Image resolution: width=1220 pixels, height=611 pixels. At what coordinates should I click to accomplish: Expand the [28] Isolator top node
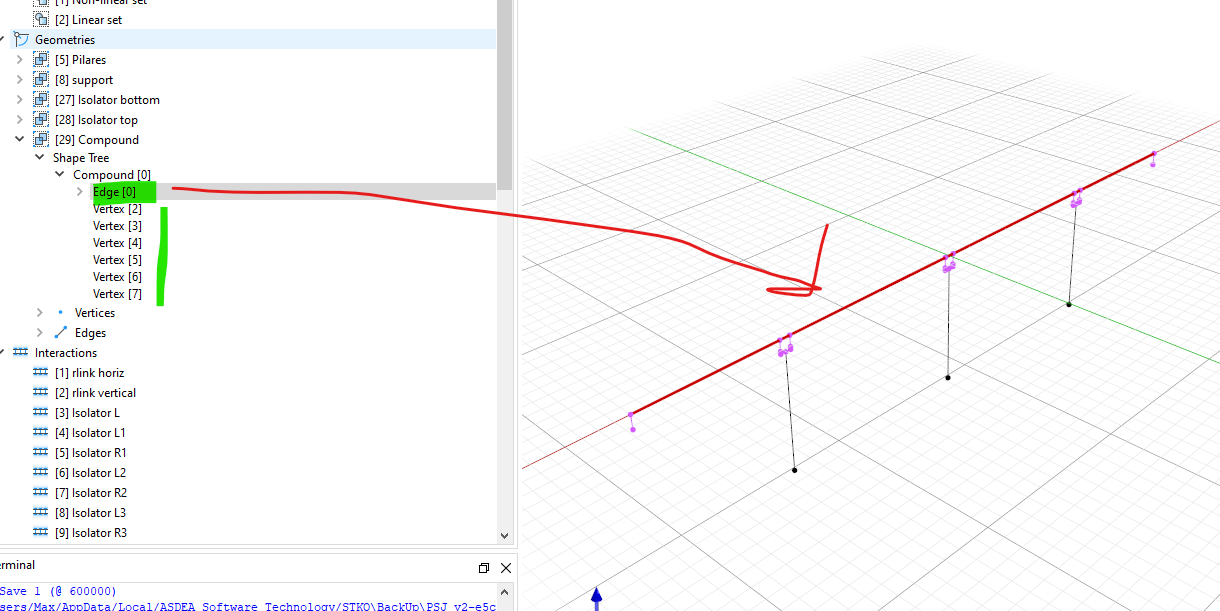click(19, 120)
